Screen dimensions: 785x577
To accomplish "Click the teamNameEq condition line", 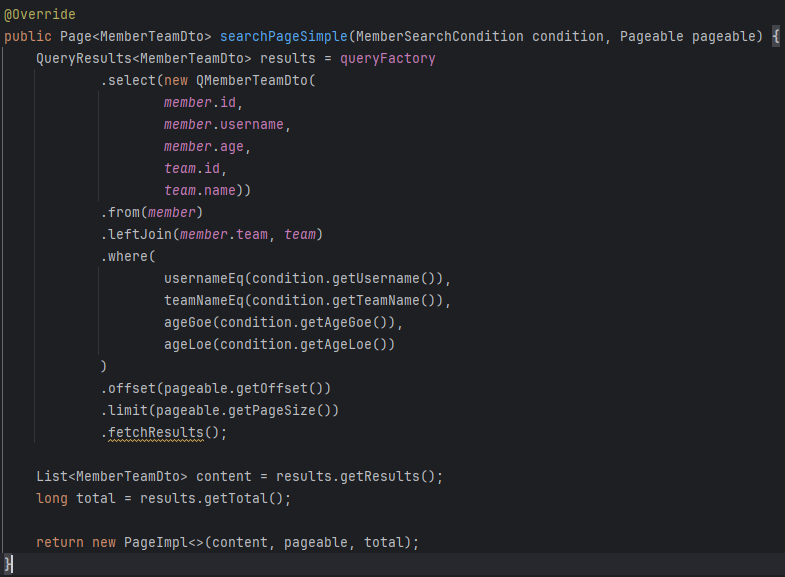I will 307,301.
